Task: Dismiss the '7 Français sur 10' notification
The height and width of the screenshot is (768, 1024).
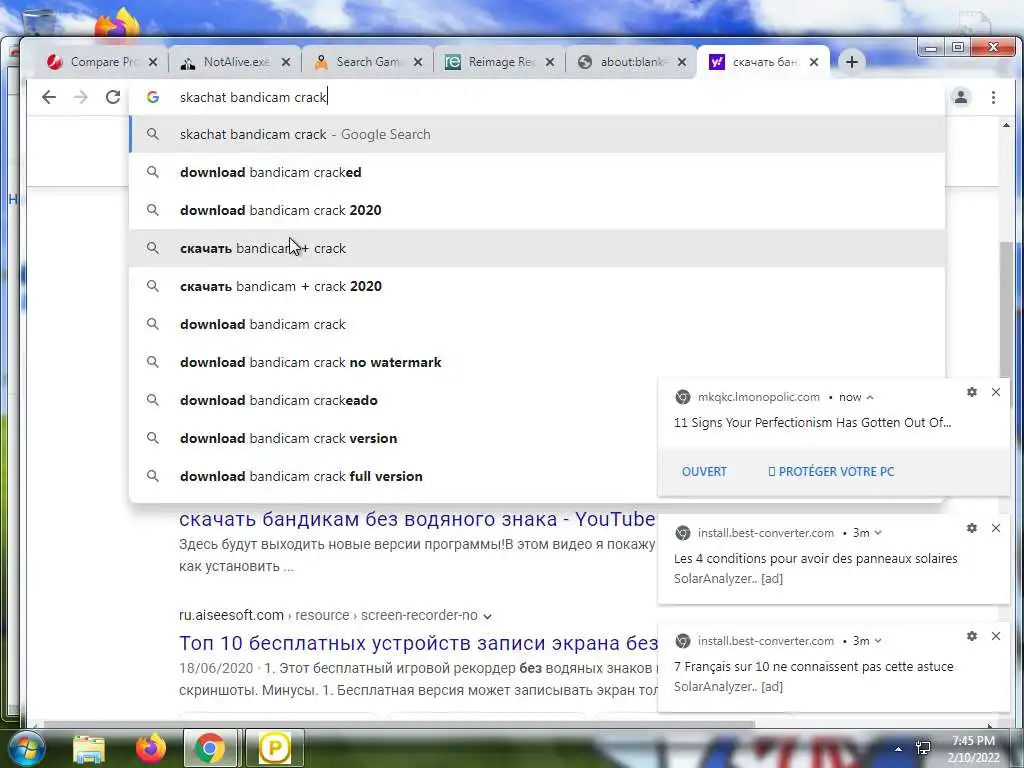Action: coord(995,636)
